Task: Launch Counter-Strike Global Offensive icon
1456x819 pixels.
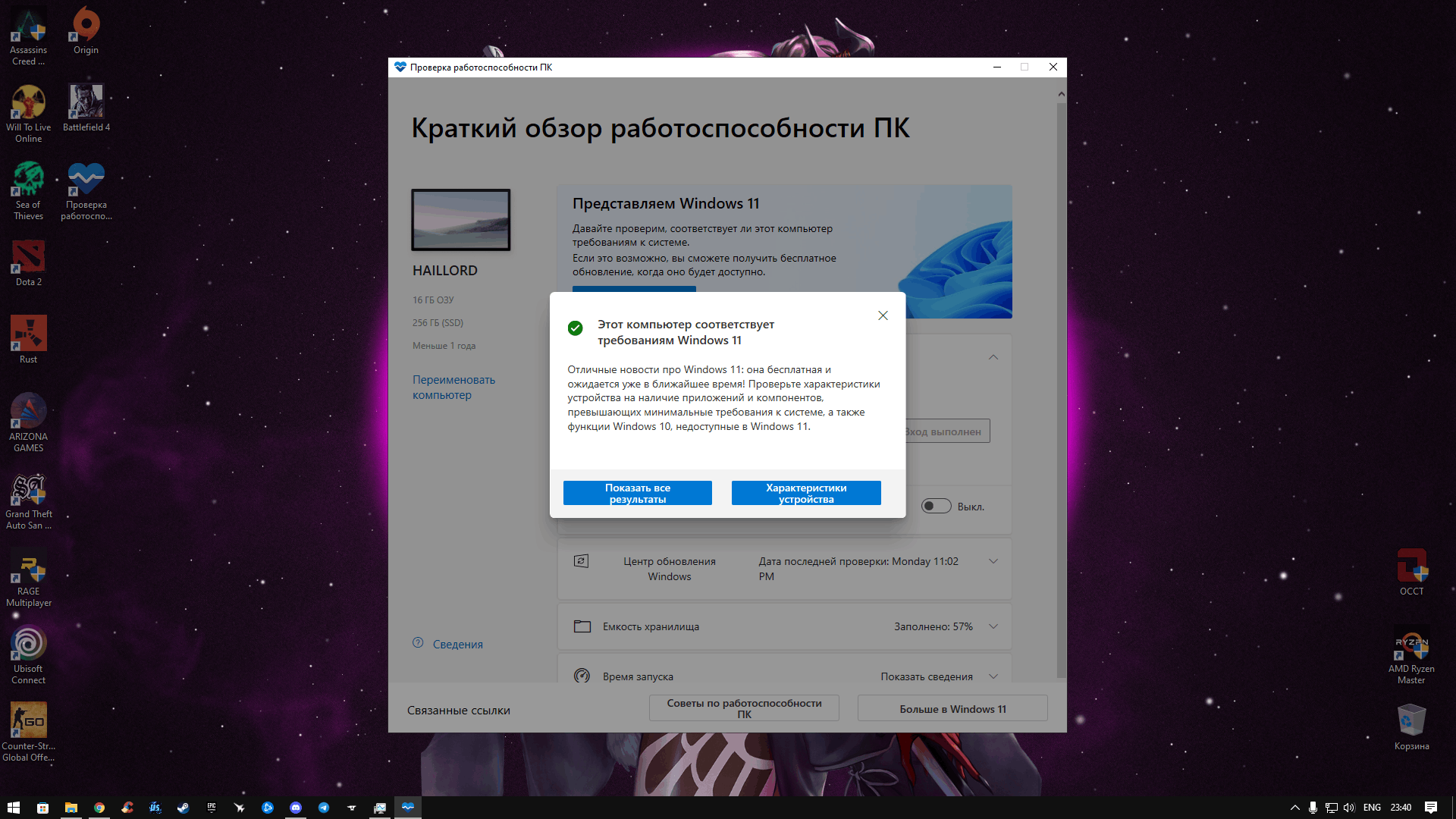Action: (29, 718)
